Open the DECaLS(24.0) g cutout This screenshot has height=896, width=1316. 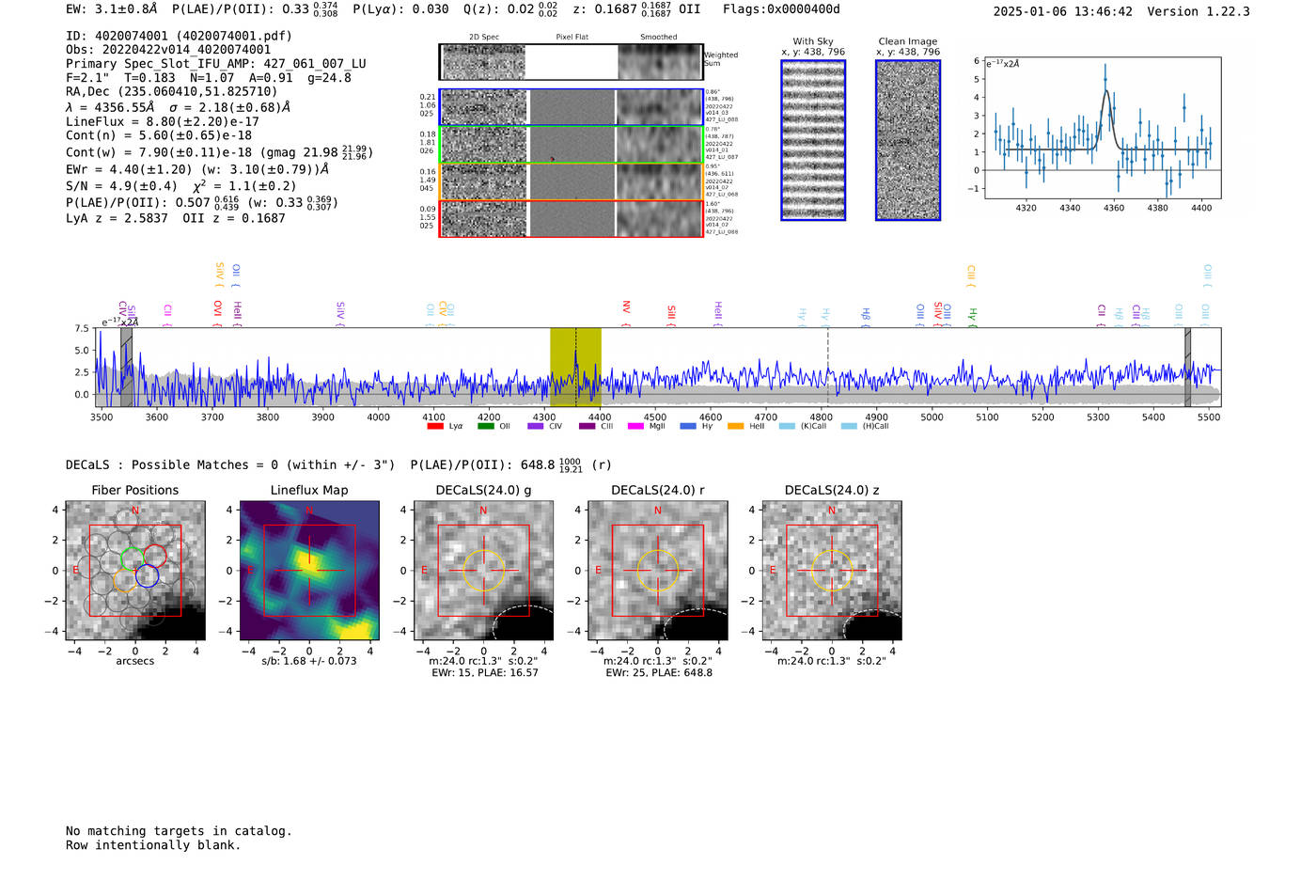click(483, 571)
